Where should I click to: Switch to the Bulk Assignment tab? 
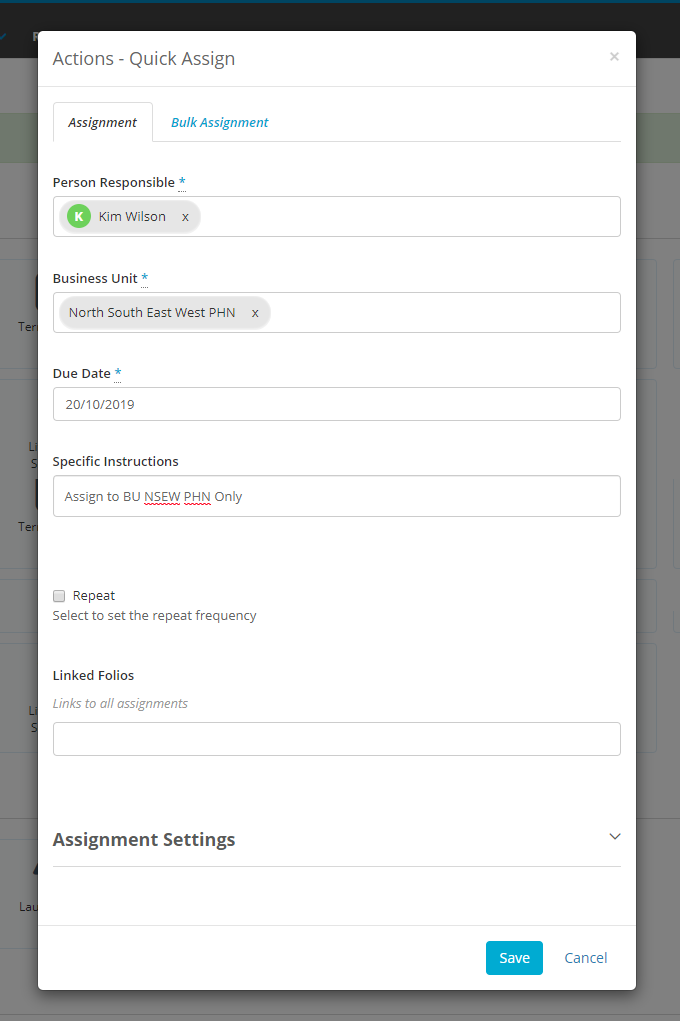(219, 121)
